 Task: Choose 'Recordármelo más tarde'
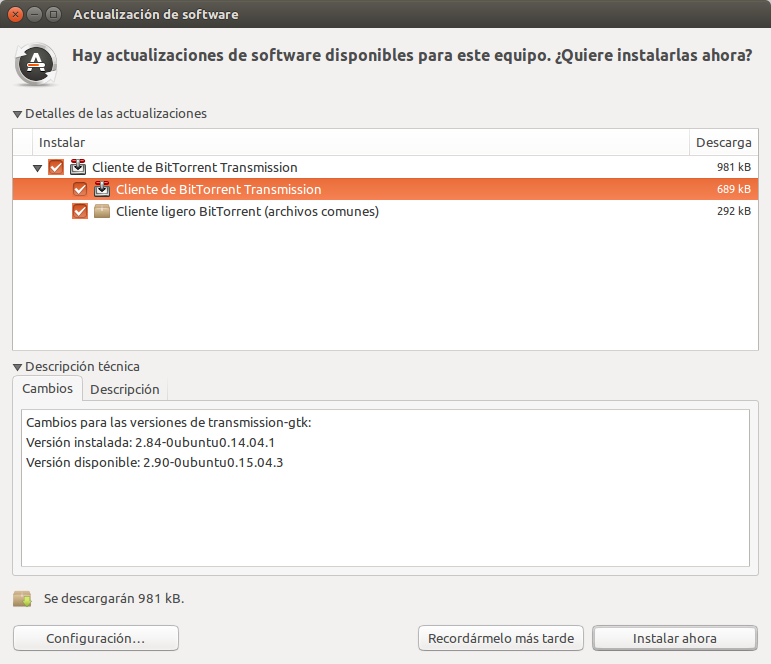501,638
